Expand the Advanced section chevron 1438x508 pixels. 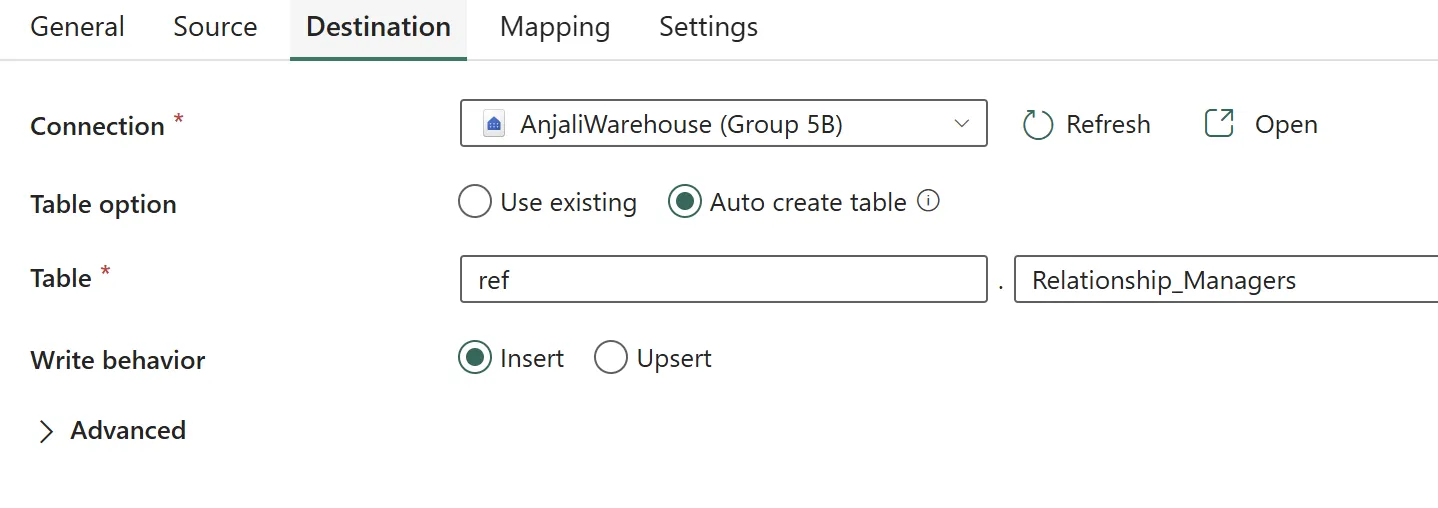(45, 432)
